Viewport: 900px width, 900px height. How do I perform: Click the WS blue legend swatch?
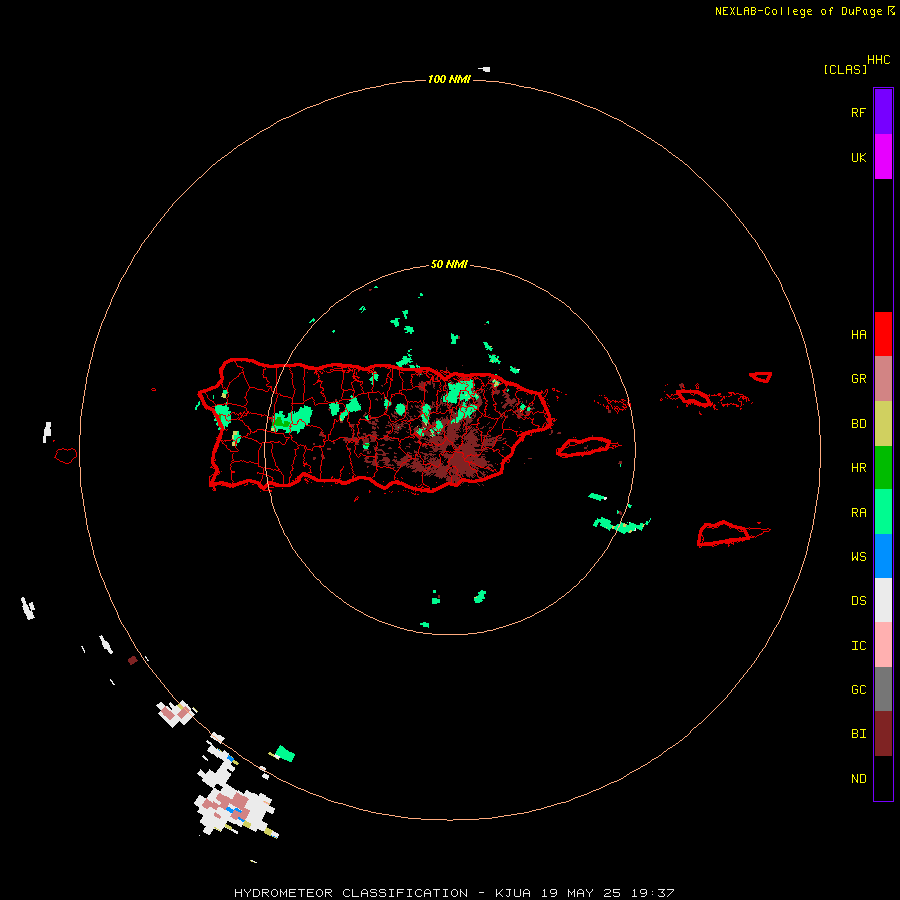[883, 556]
